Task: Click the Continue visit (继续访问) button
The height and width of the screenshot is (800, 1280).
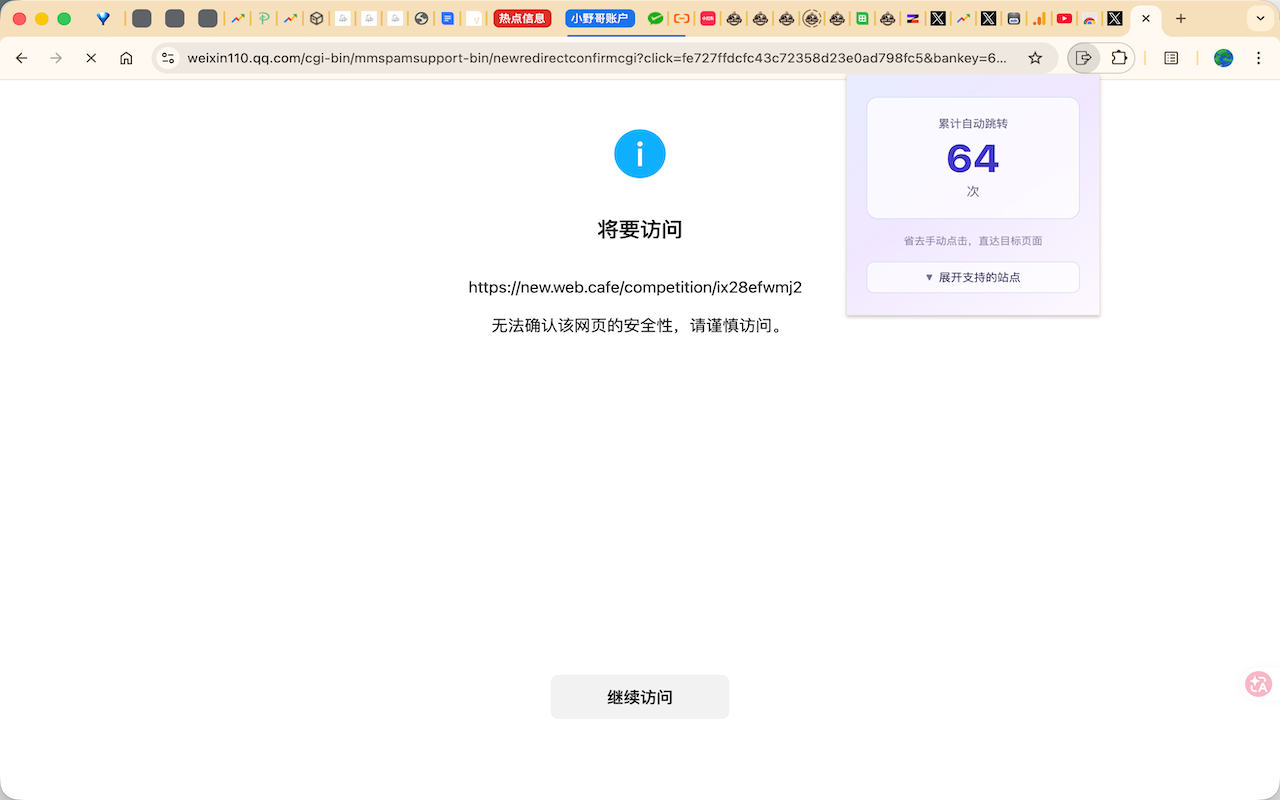Action: coord(639,697)
